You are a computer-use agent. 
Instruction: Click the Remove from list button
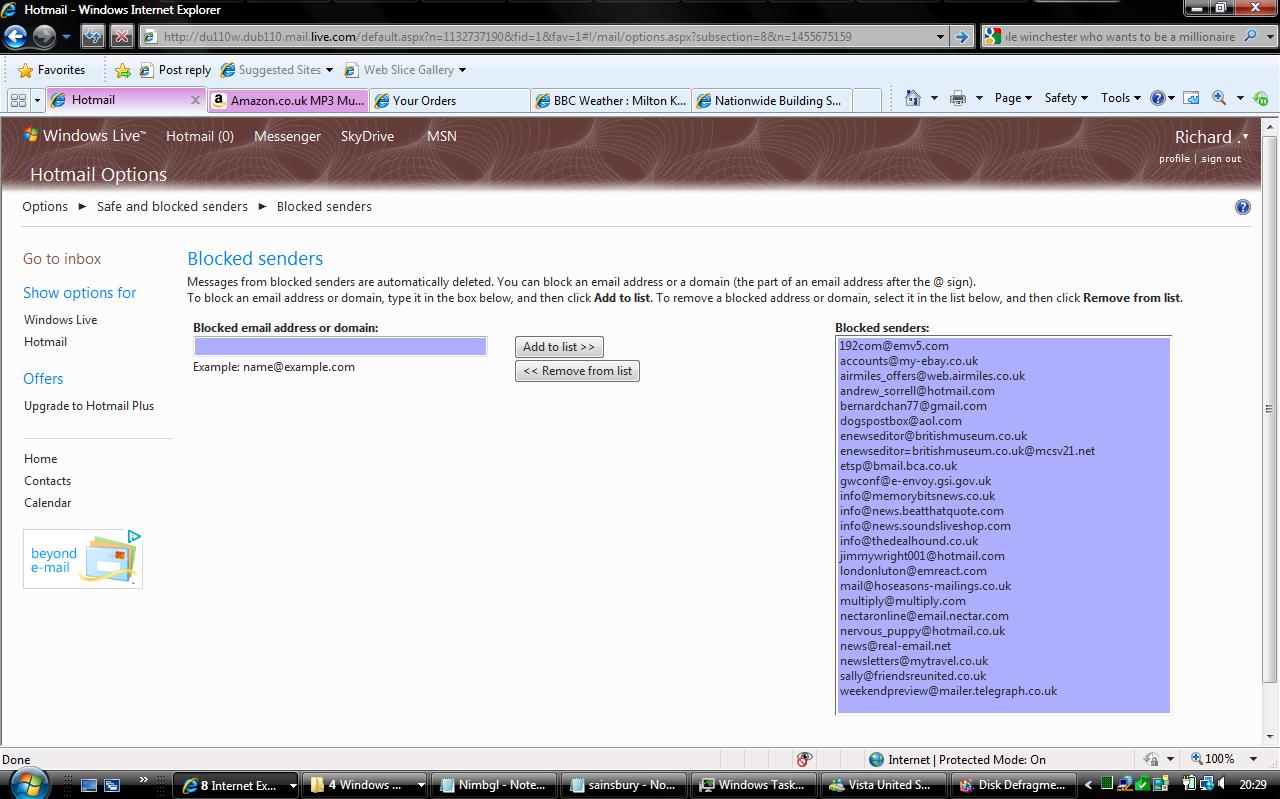coord(577,371)
